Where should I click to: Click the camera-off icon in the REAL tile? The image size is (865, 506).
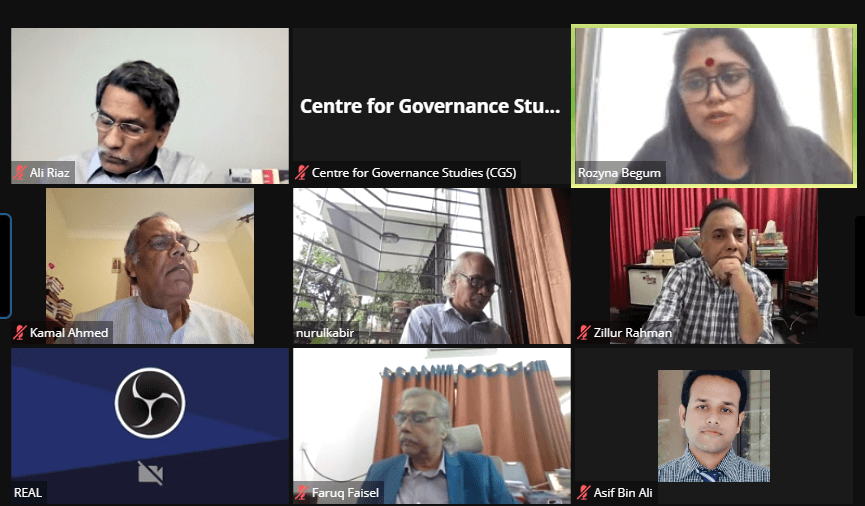click(150, 473)
